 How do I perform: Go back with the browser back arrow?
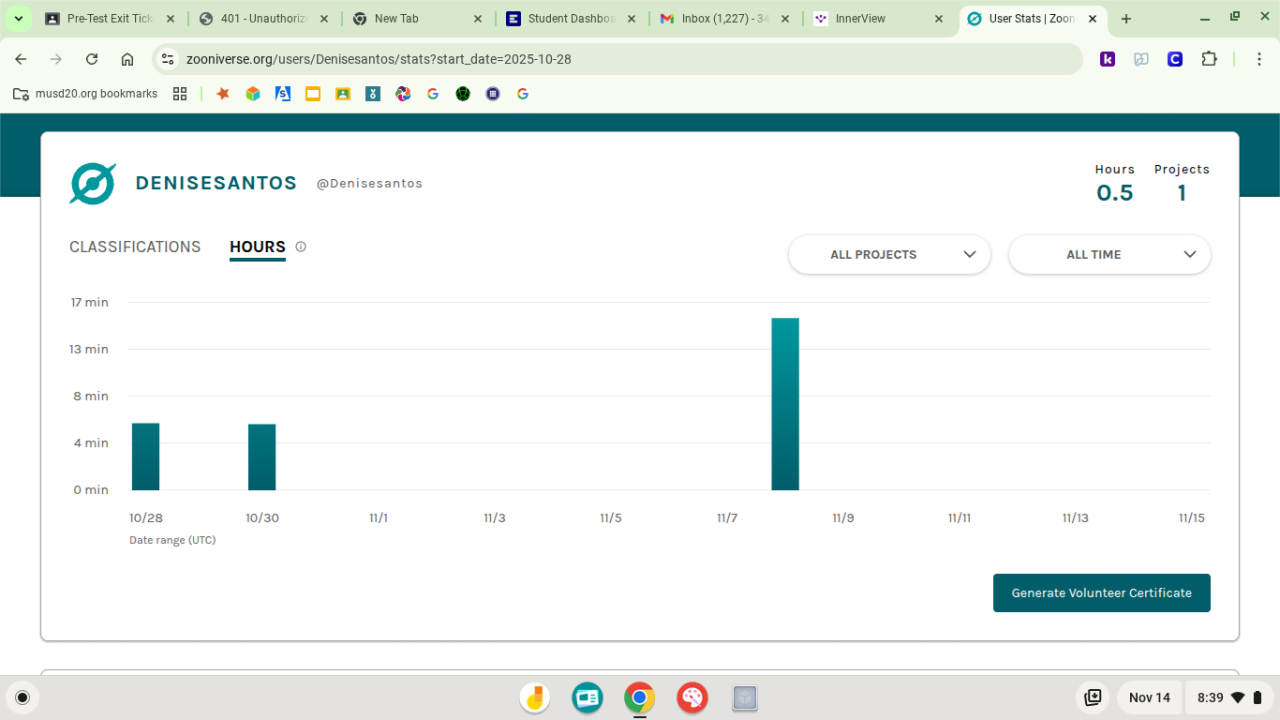point(21,59)
